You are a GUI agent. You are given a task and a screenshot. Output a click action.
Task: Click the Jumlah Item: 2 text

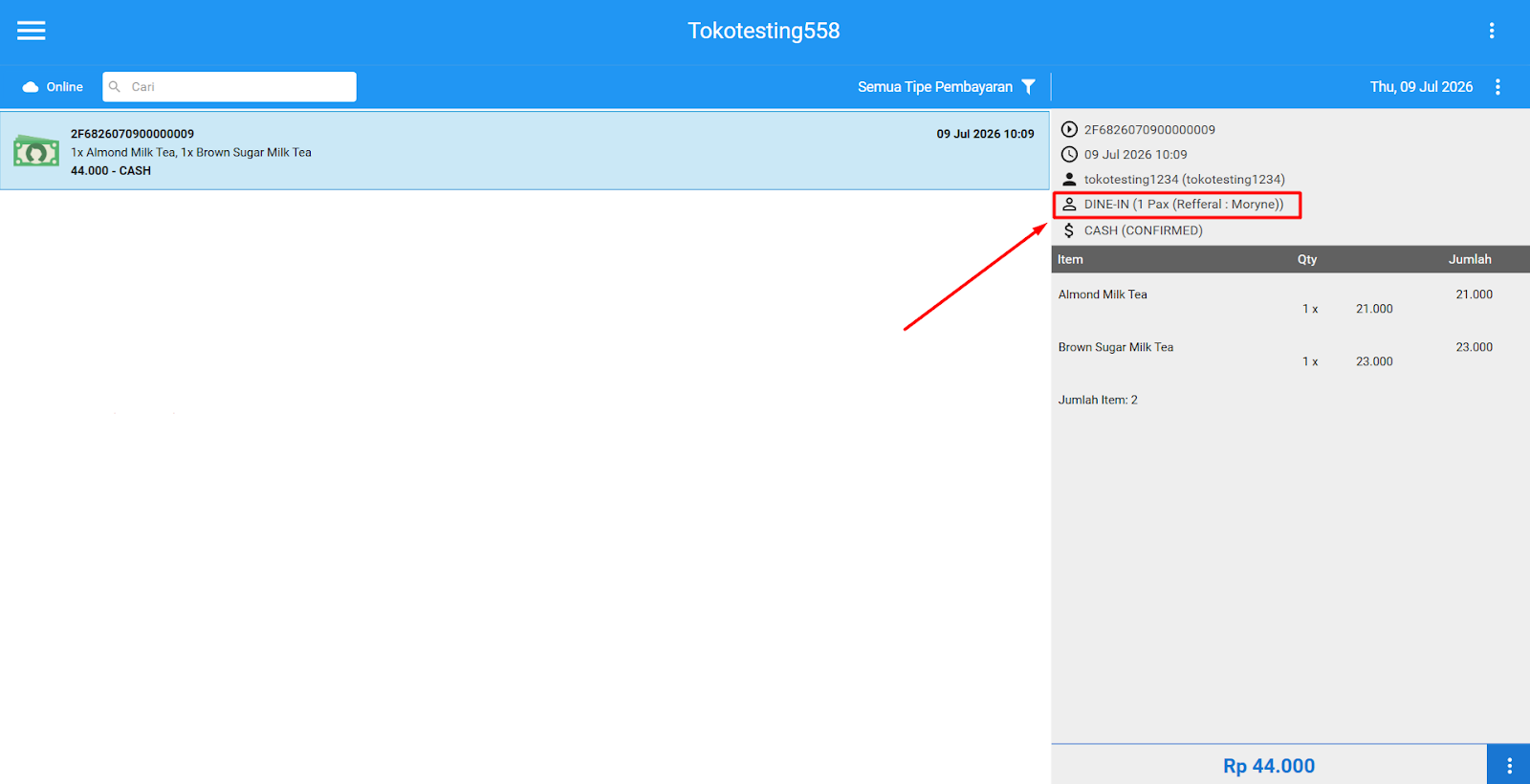pyautogui.click(x=1098, y=400)
